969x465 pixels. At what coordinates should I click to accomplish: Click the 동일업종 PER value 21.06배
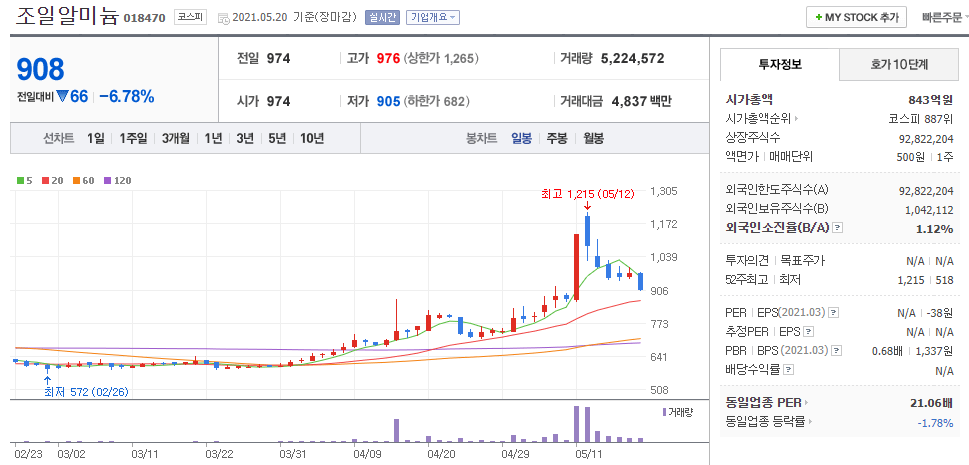tap(932, 403)
